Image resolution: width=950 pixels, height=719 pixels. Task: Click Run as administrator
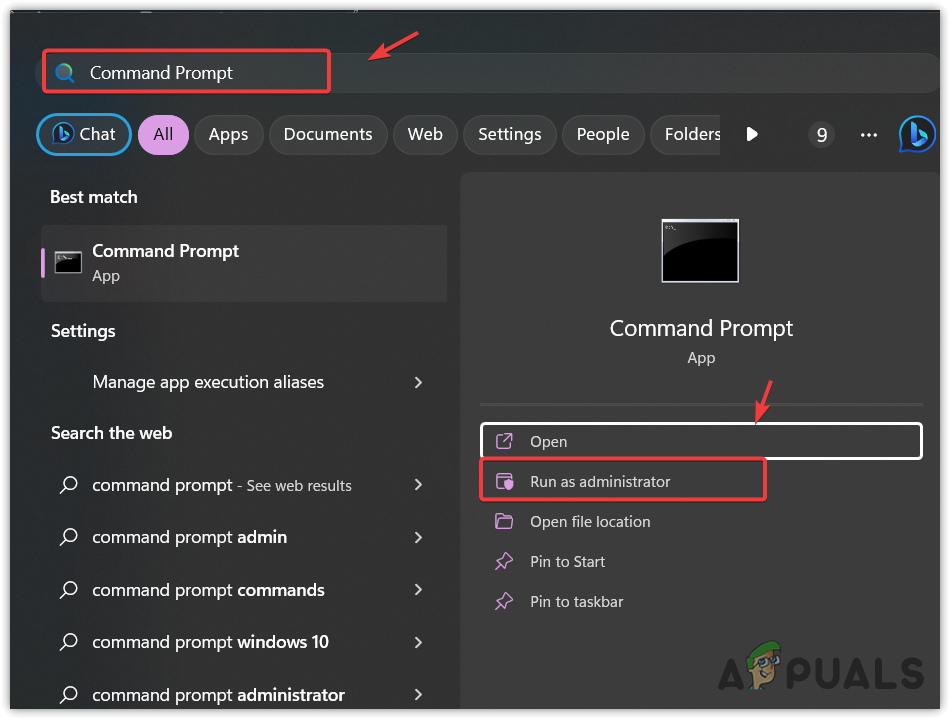pos(600,481)
